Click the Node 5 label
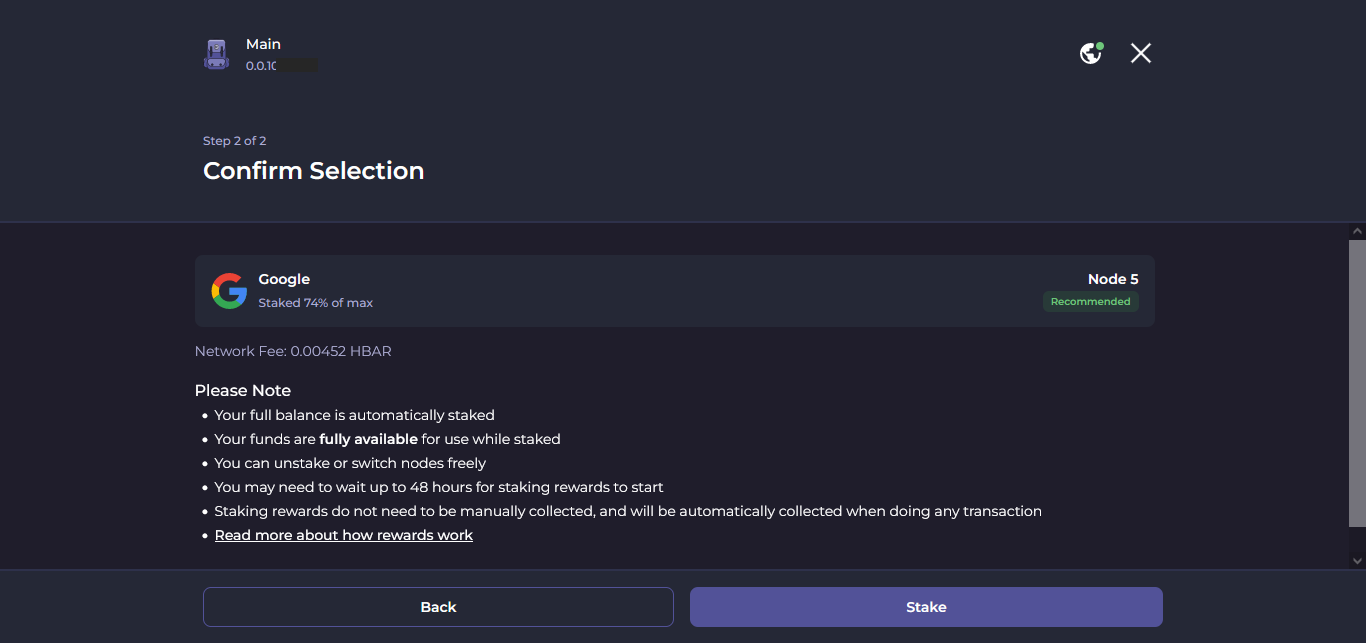Image resolution: width=1366 pixels, height=643 pixels. 1113,279
